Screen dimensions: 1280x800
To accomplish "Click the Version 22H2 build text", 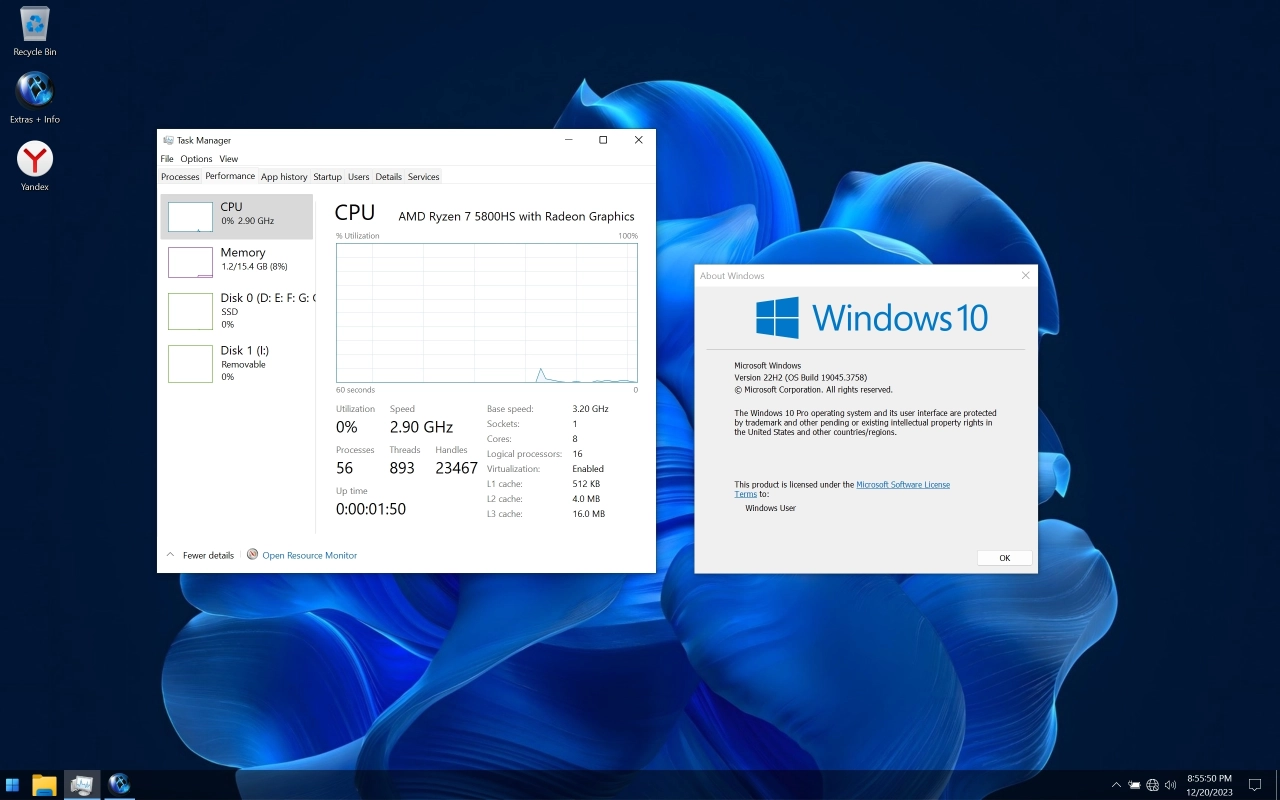I will [800, 378].
